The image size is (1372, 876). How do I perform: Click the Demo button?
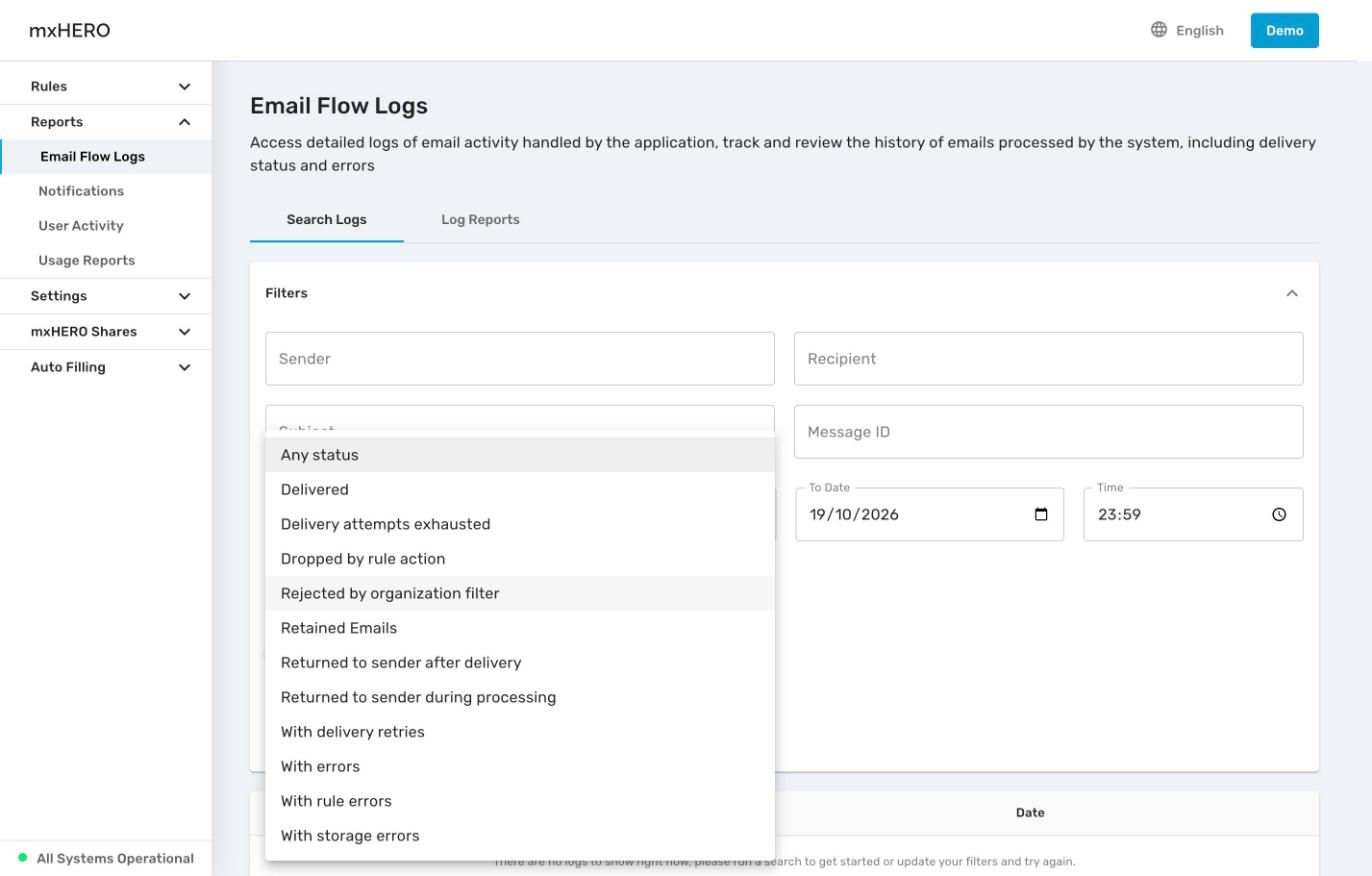1284,30
